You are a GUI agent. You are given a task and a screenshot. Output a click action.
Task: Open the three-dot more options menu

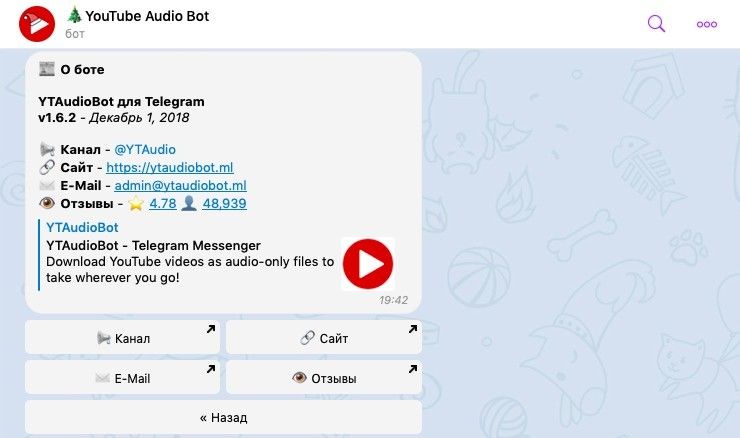tap(707, 24)
